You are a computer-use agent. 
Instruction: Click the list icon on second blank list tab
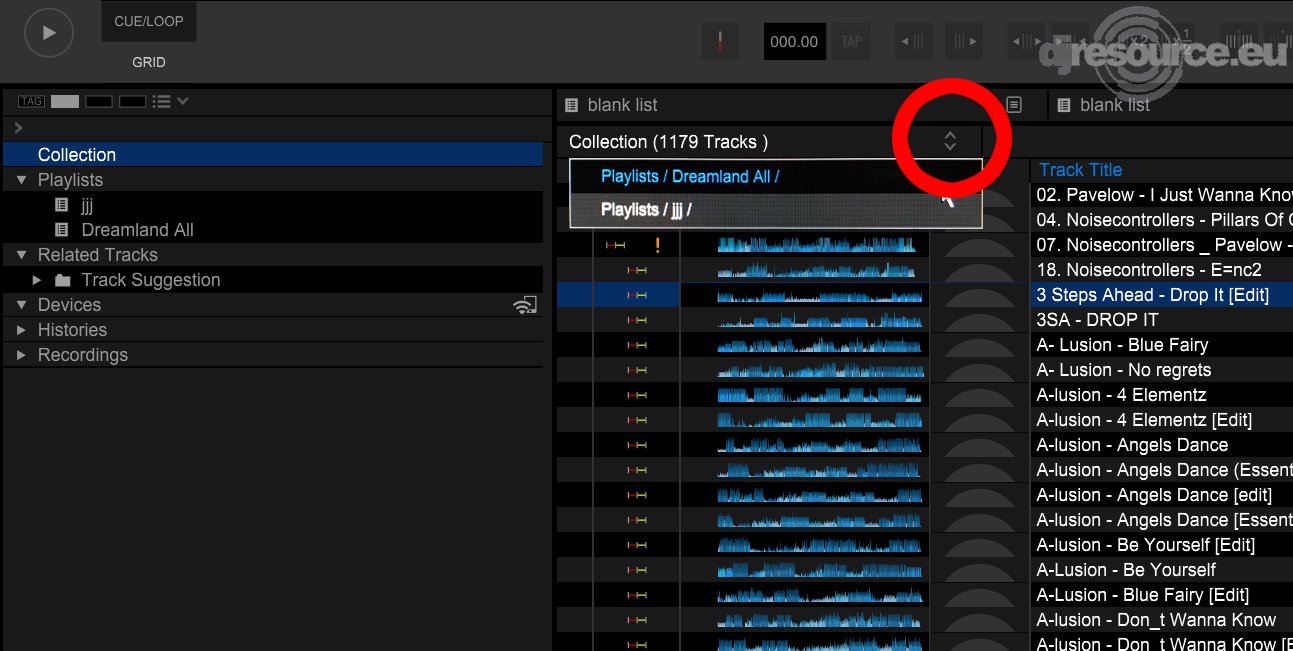coord(1064,105)
